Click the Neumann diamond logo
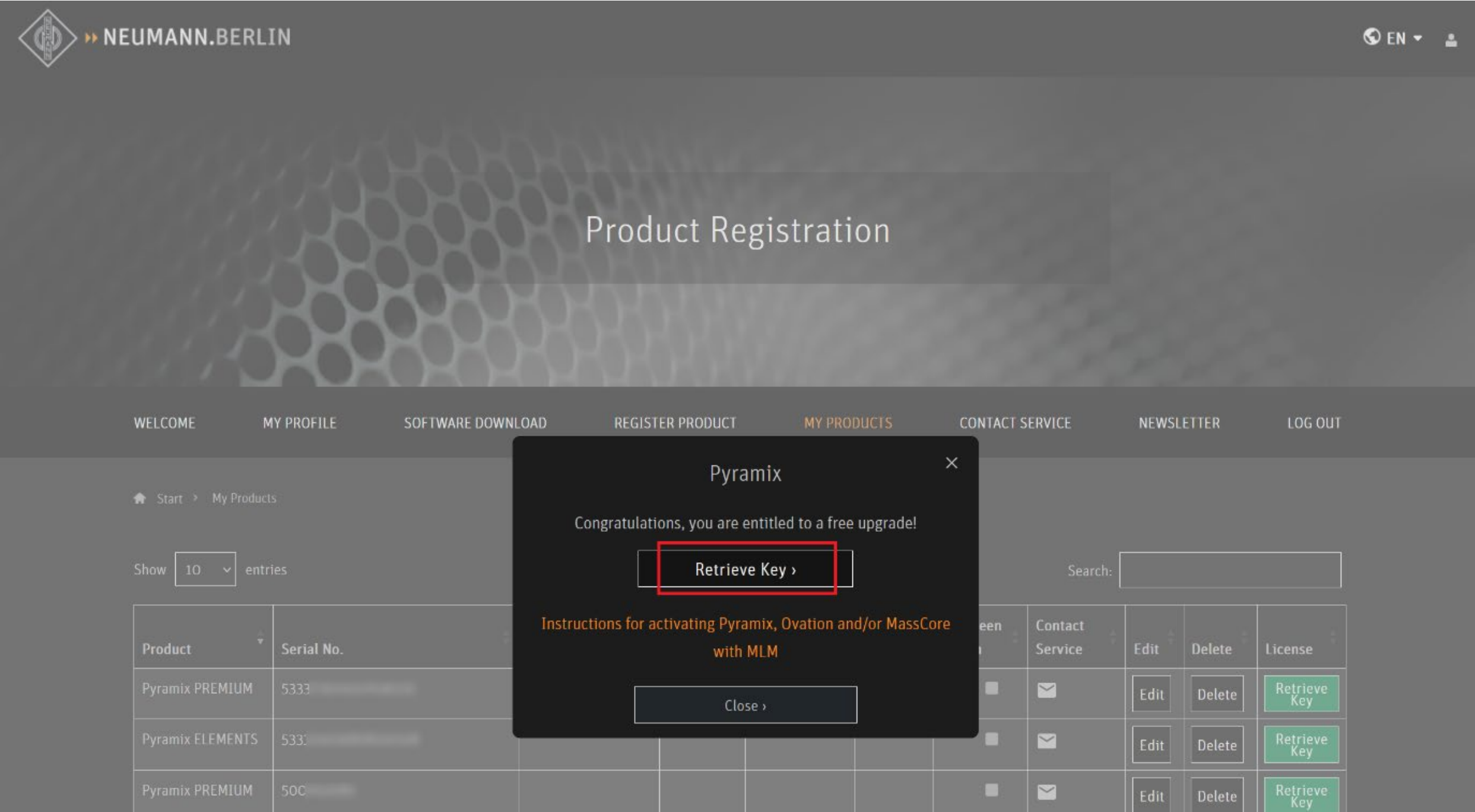 47,38
